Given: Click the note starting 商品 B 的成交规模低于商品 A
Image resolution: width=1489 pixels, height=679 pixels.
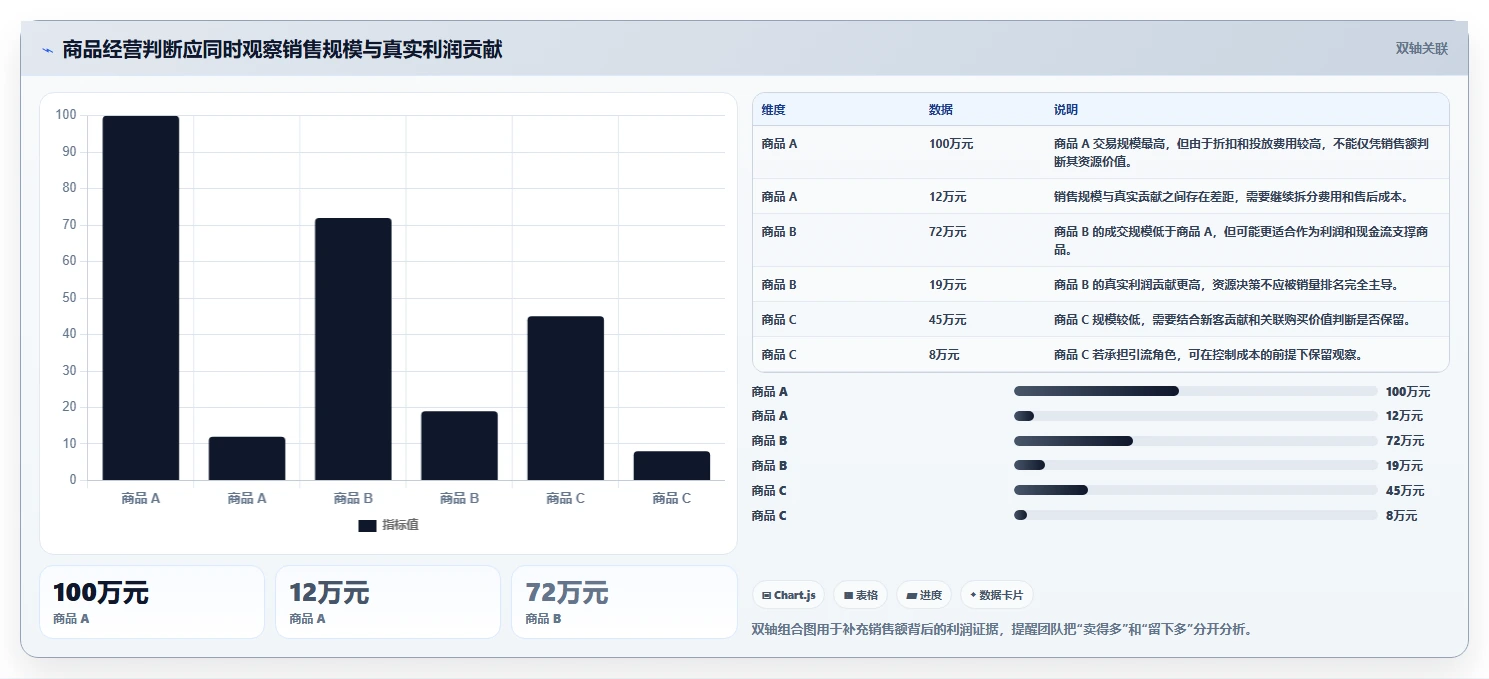Looking at the screenshot, I should tap(1242, 240).
